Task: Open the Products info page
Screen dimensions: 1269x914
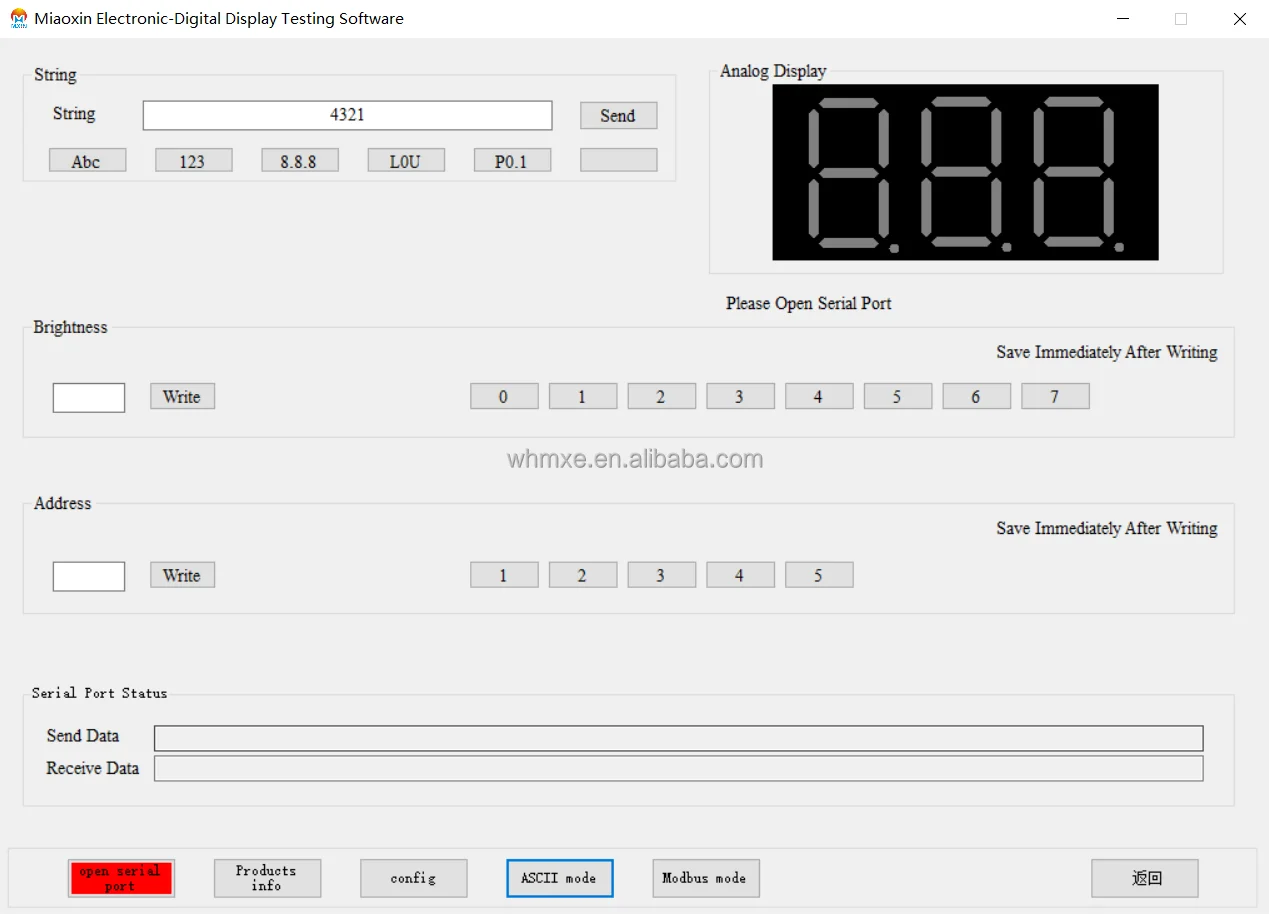Action: pyautogui.click(x=267, y=878)
